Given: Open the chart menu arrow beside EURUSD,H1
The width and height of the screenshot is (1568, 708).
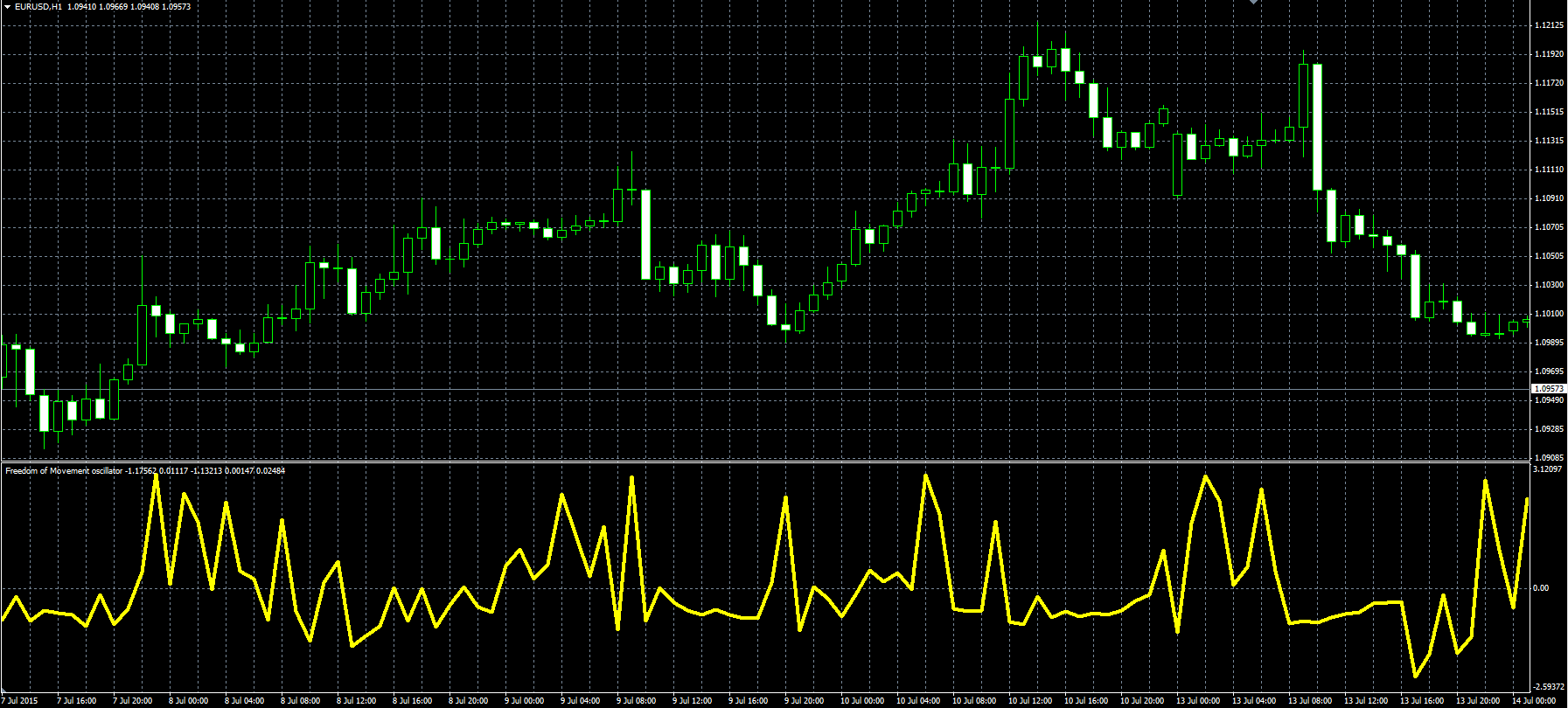Looking at the screenshot, I should pos(7,7).
